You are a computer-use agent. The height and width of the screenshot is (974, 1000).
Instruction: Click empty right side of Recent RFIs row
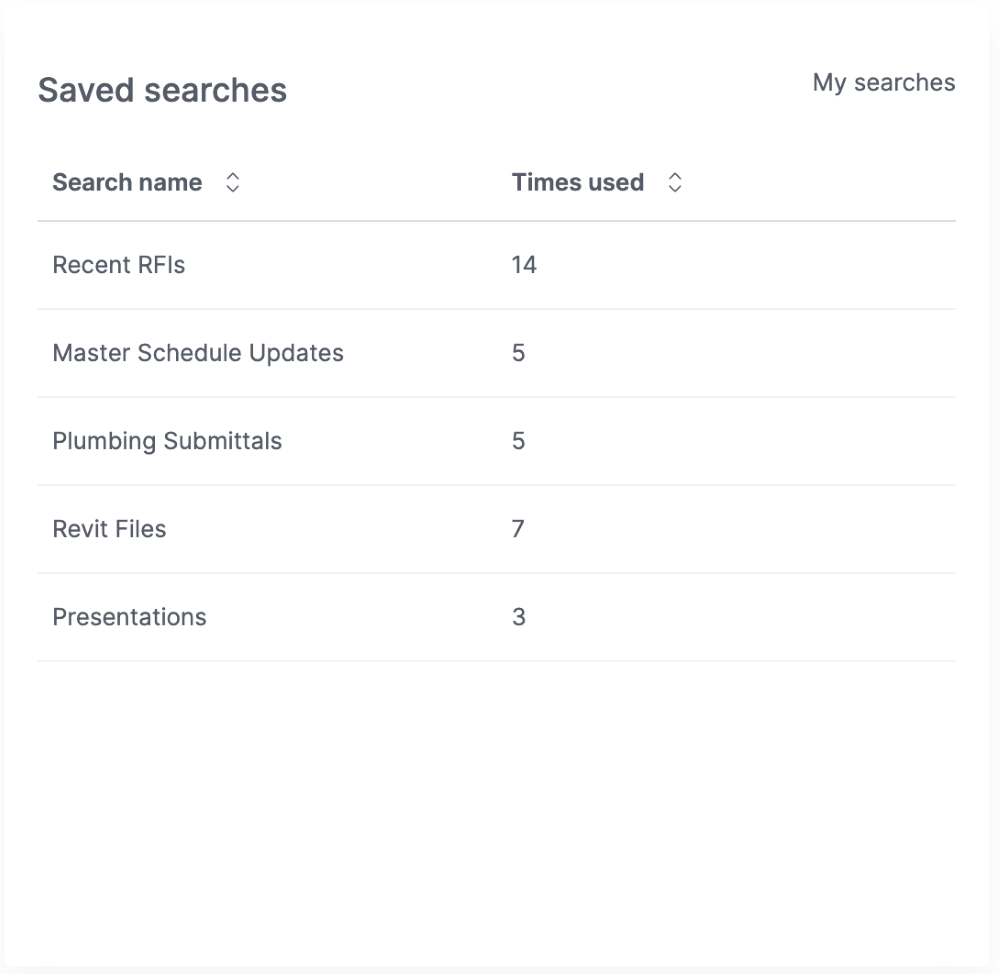(x=765, y=265)
